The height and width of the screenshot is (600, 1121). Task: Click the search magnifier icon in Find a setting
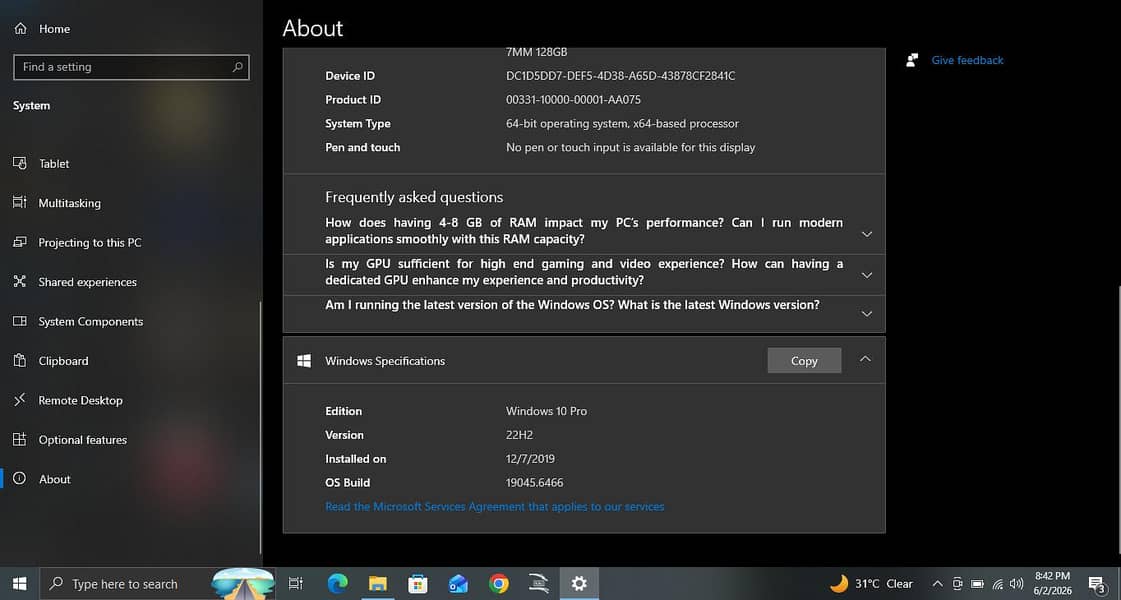pos(237,67)
